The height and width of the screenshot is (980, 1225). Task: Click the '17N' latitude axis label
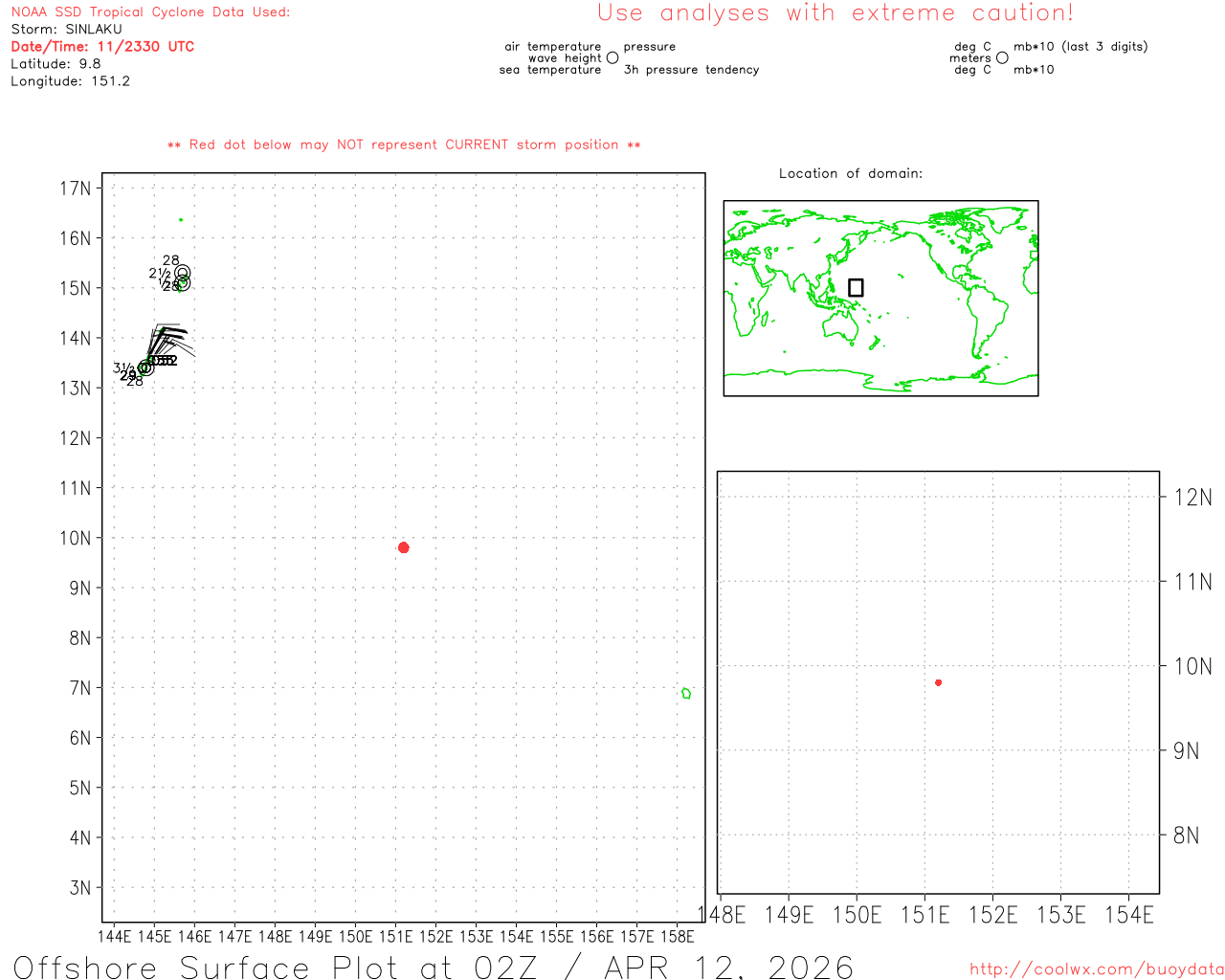point(76,188)
